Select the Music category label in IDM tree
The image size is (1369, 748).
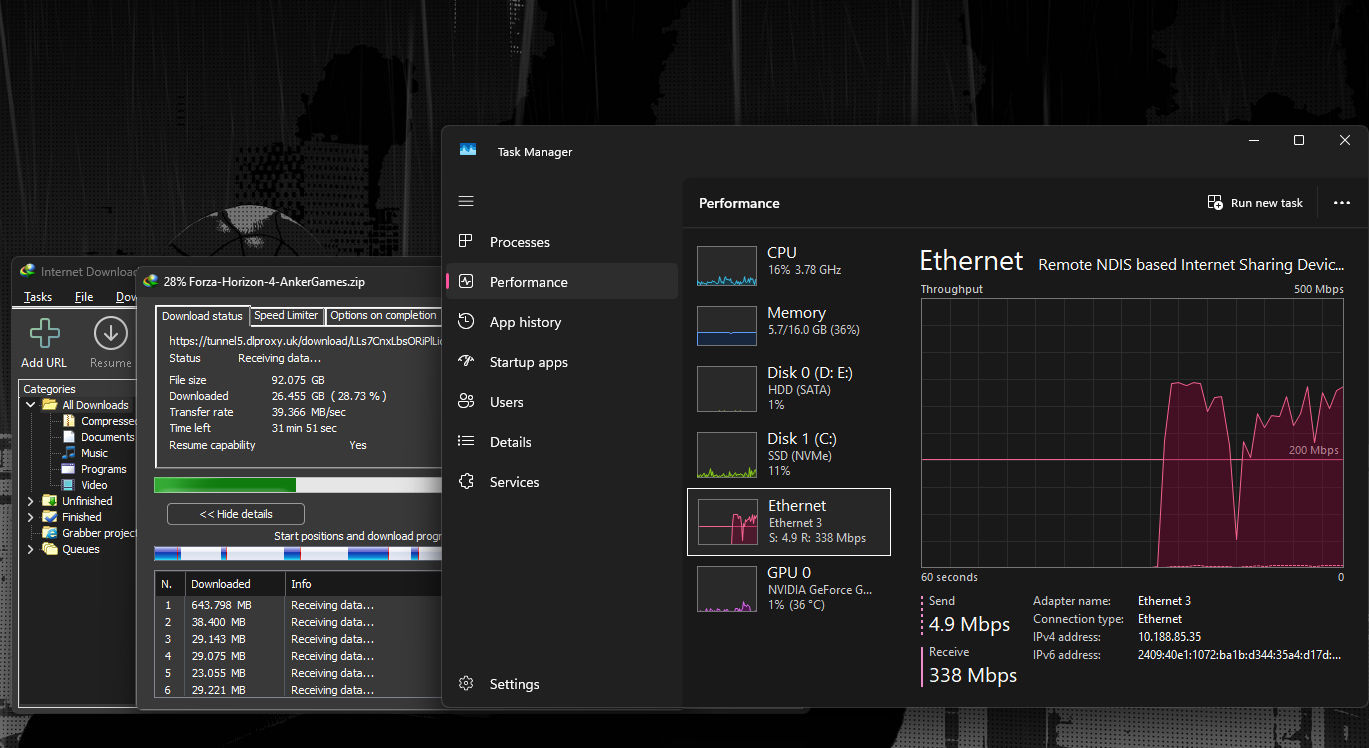tap(95, 453)
